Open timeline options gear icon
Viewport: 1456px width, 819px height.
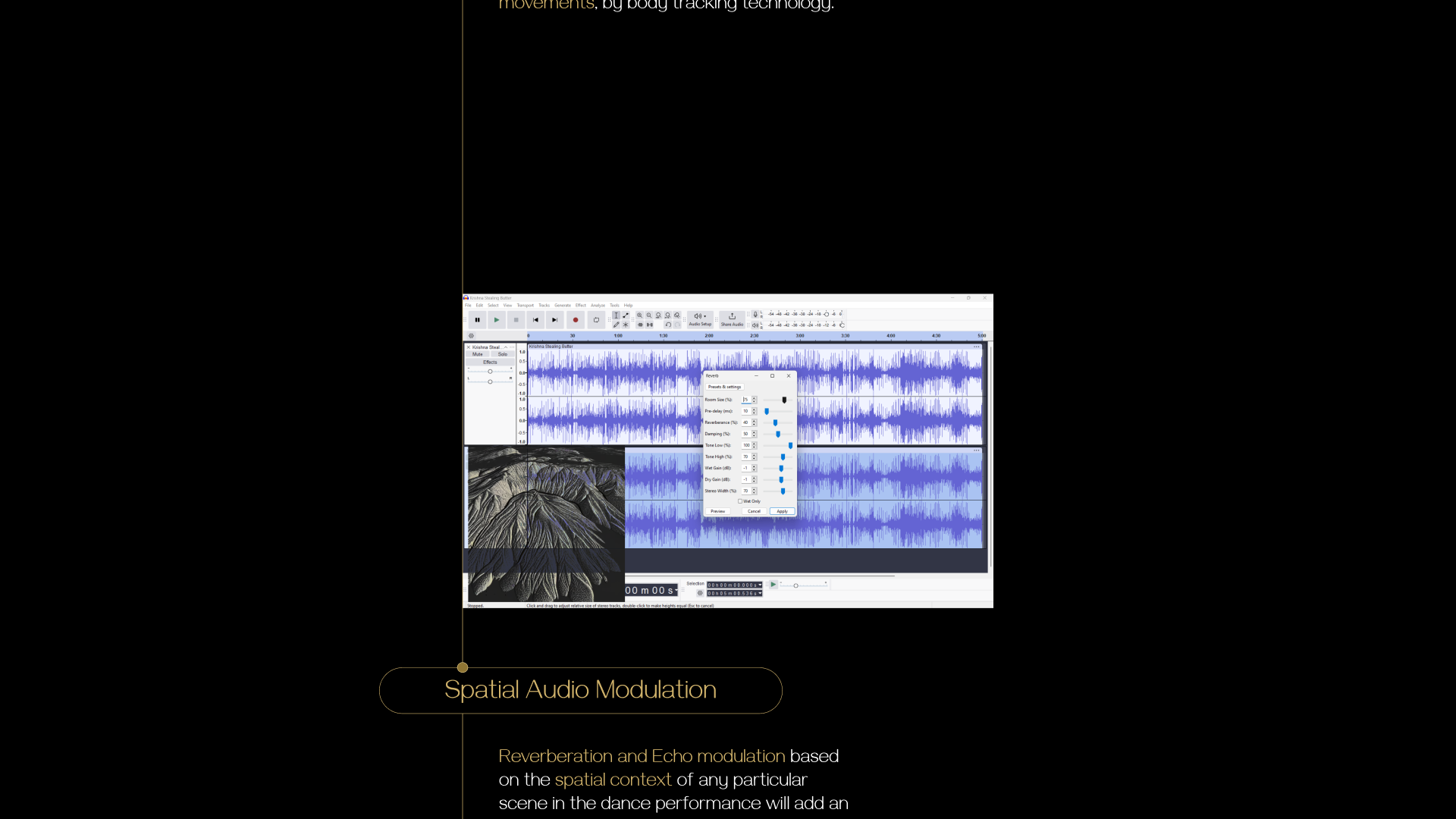click(x=471, y=336)
